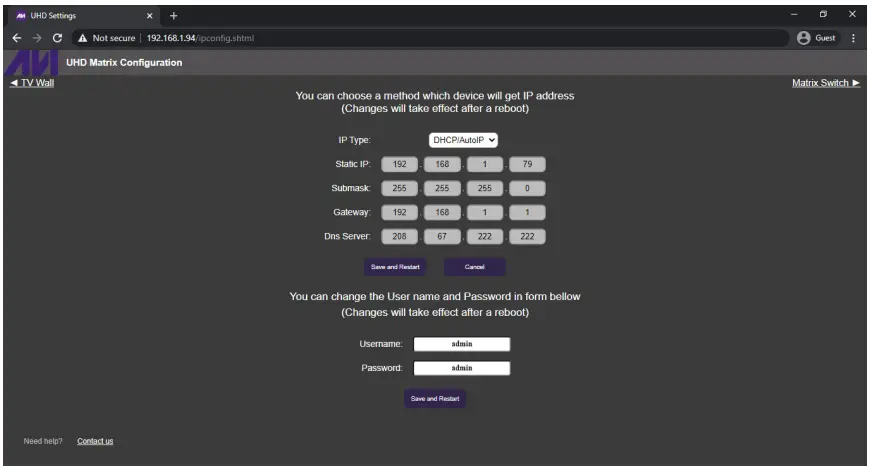The width and height of the screenshot is (873, 474).
Task: Click Static IP last octet 79 field
Action: point(527,164)
